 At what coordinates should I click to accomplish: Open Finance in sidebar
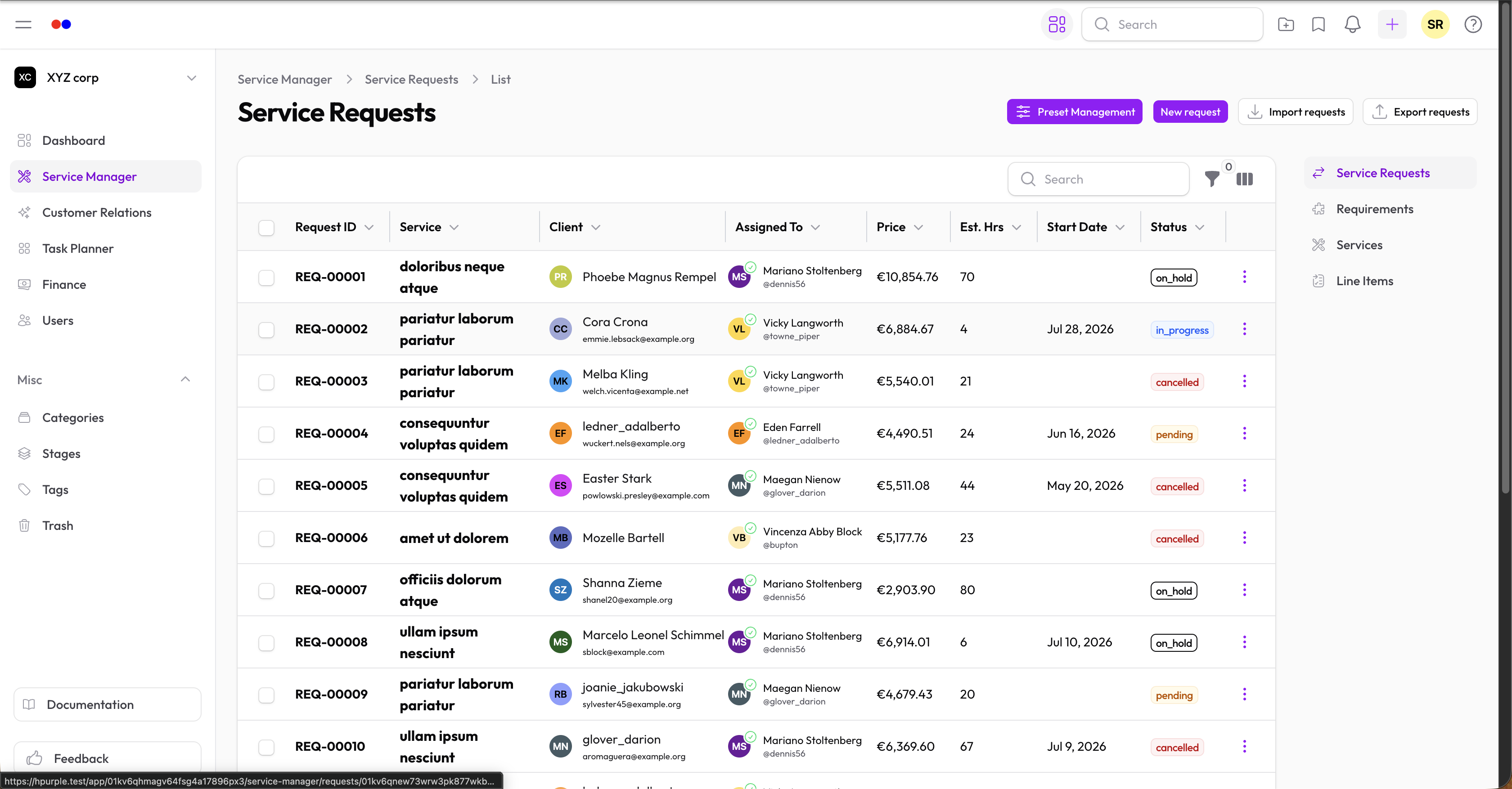pos(106,284)
